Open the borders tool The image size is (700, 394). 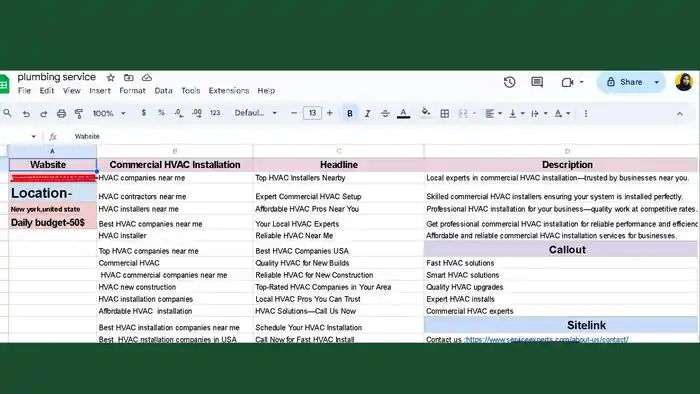tap(445, 114)
